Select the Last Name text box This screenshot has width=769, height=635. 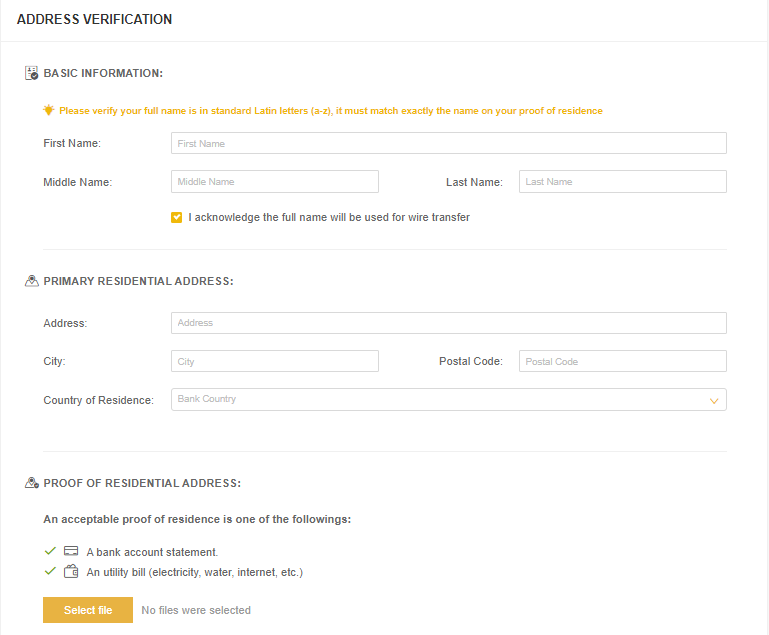(623, 181)
